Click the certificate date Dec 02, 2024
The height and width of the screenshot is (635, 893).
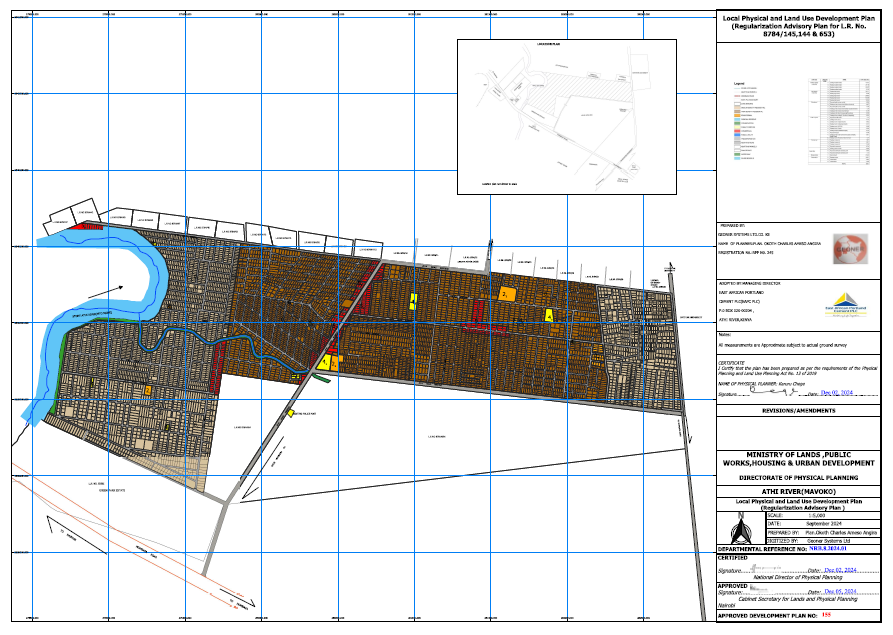pyautogui.click(x=837, y=392)
